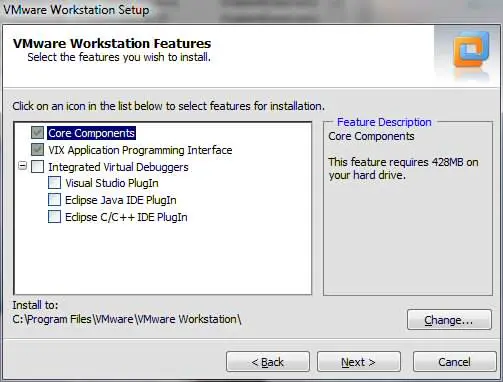
Task: Select the Eclipse C/C++ IDE PlugIn label
Action: click(126, 217)
